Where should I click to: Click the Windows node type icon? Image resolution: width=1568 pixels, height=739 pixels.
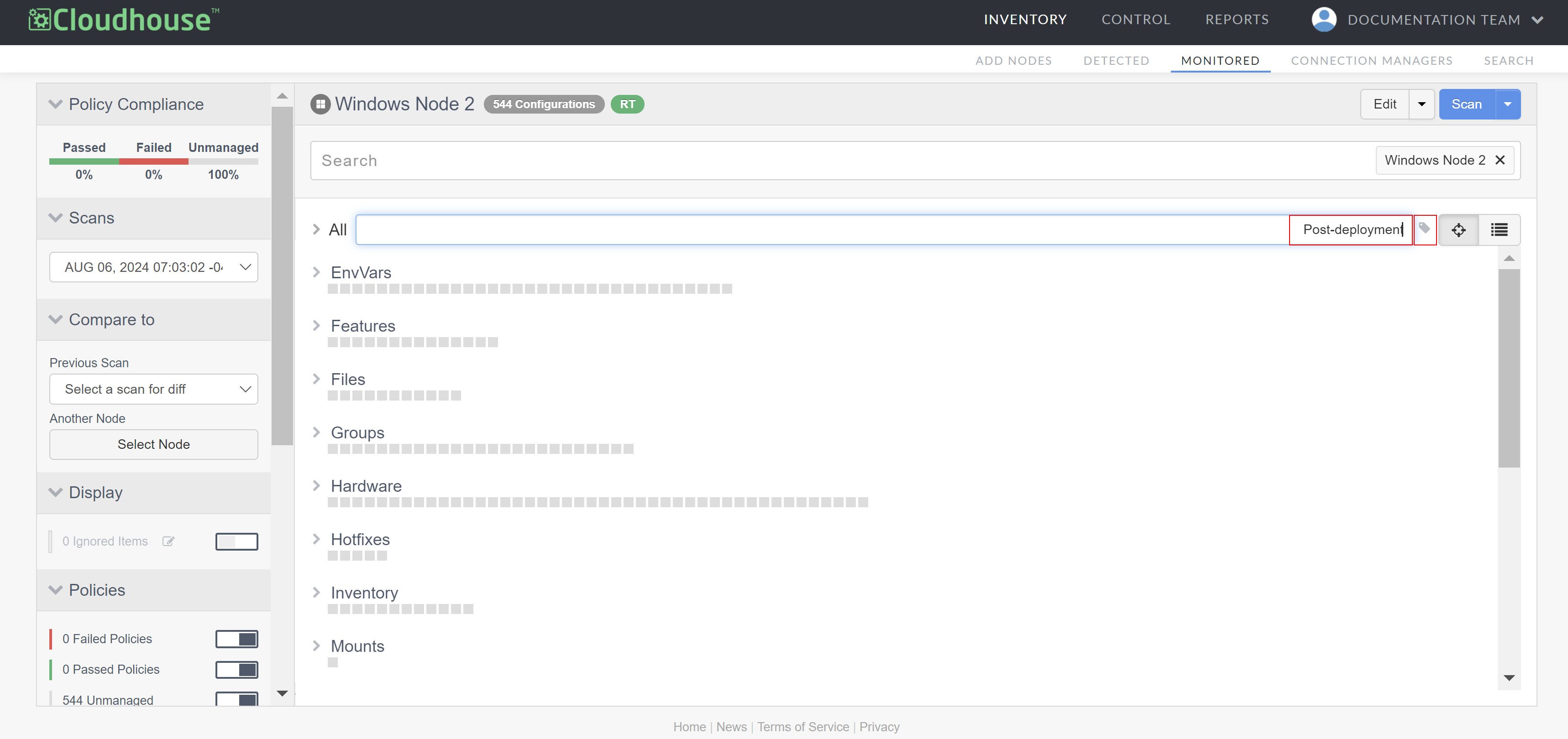pos(320,104)
